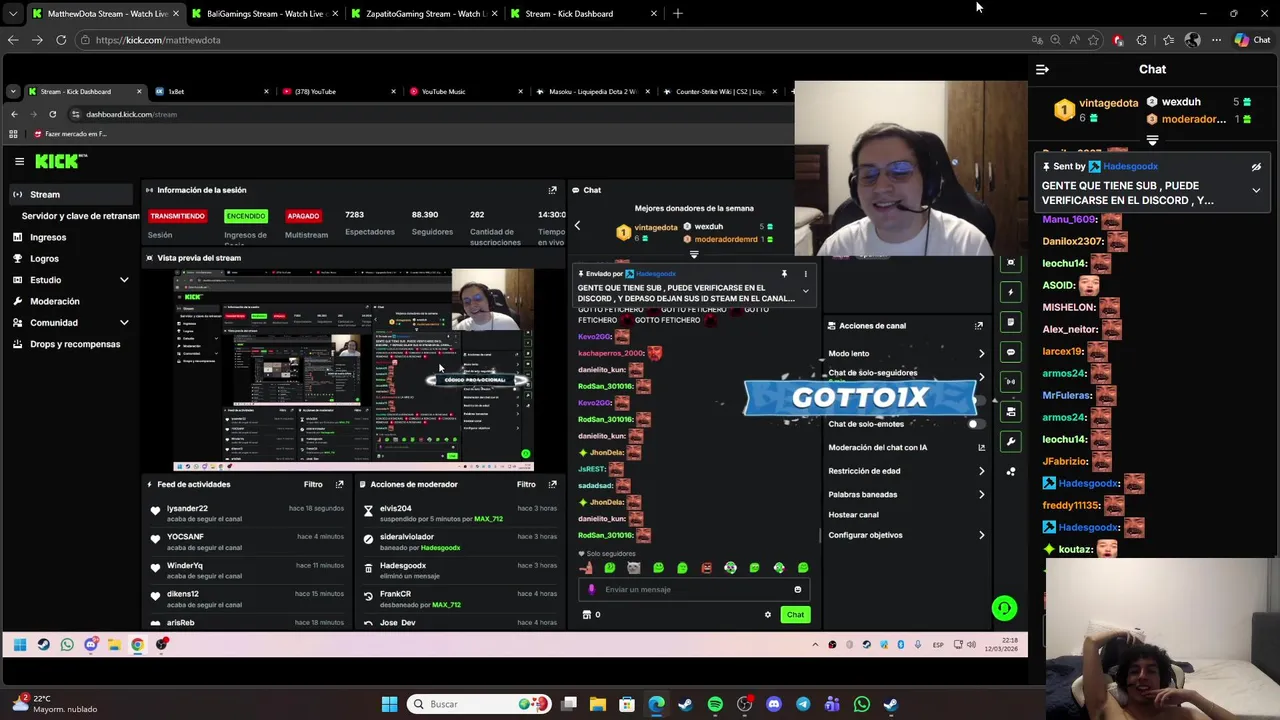
Task: Switch to the Stream - Kick Dashboard outer tab
Action: coord(583,14)
